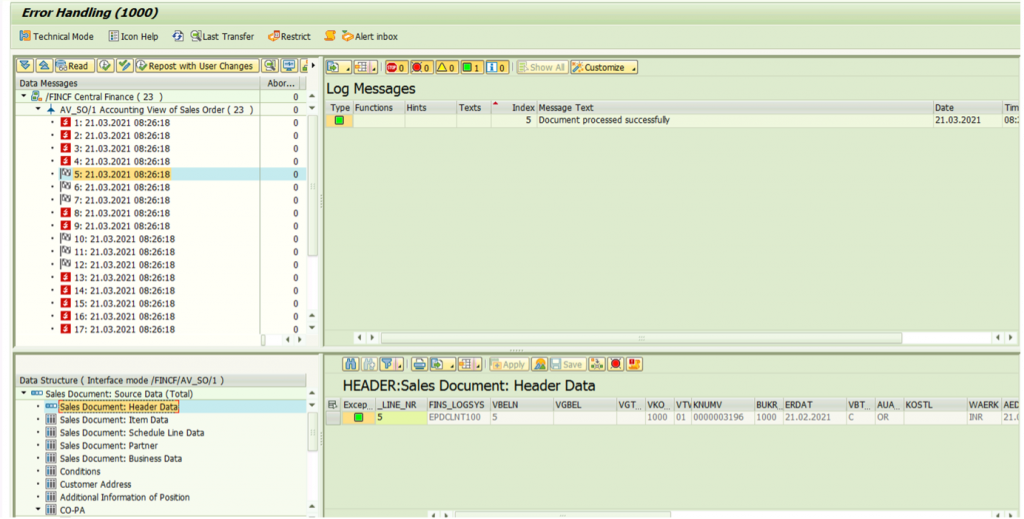Click the finished flag icon of message 10

65,238
